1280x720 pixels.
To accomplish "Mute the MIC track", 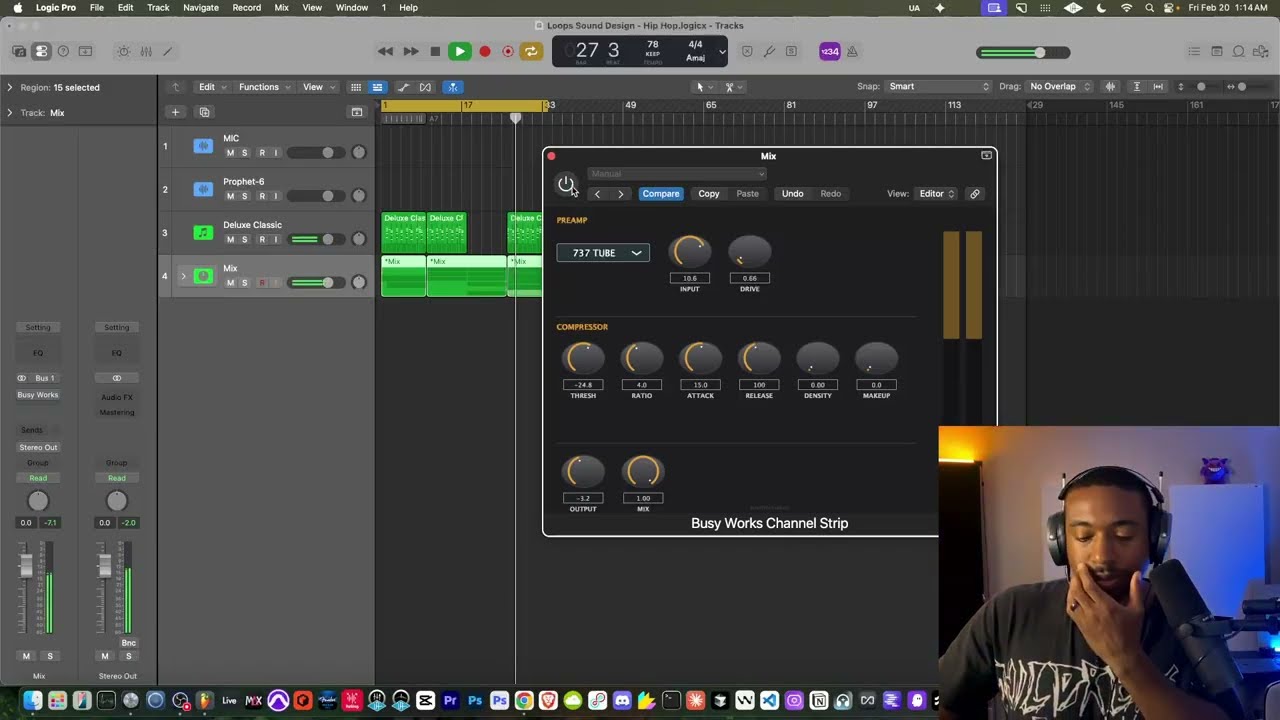I will point(230,153).
